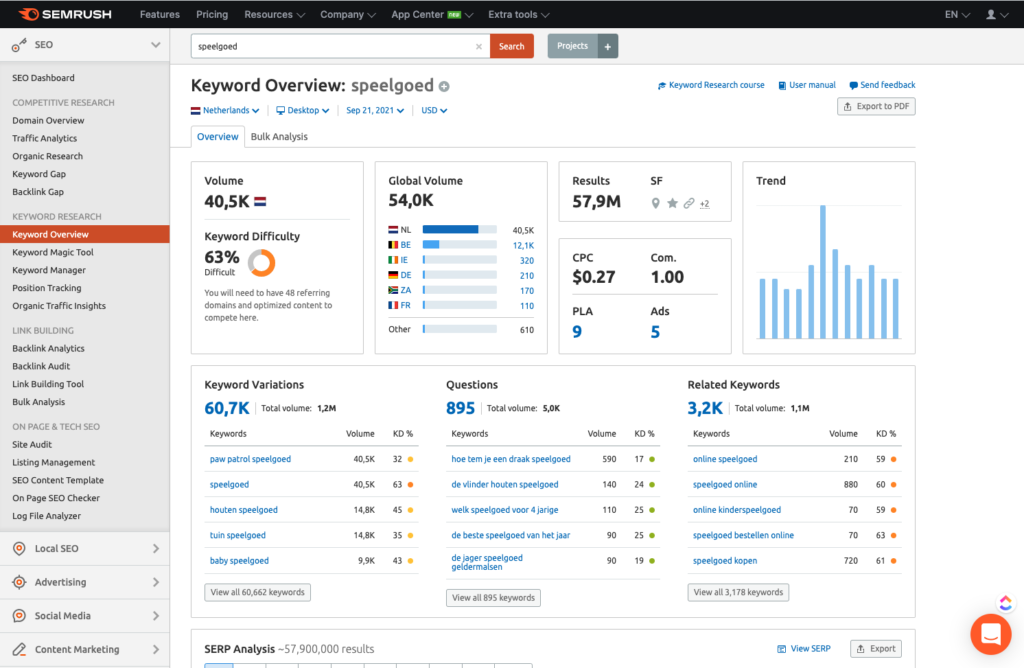Open the USD currency dropdown
Viewport: 1024px width, 668px height.
coord(434,110)
